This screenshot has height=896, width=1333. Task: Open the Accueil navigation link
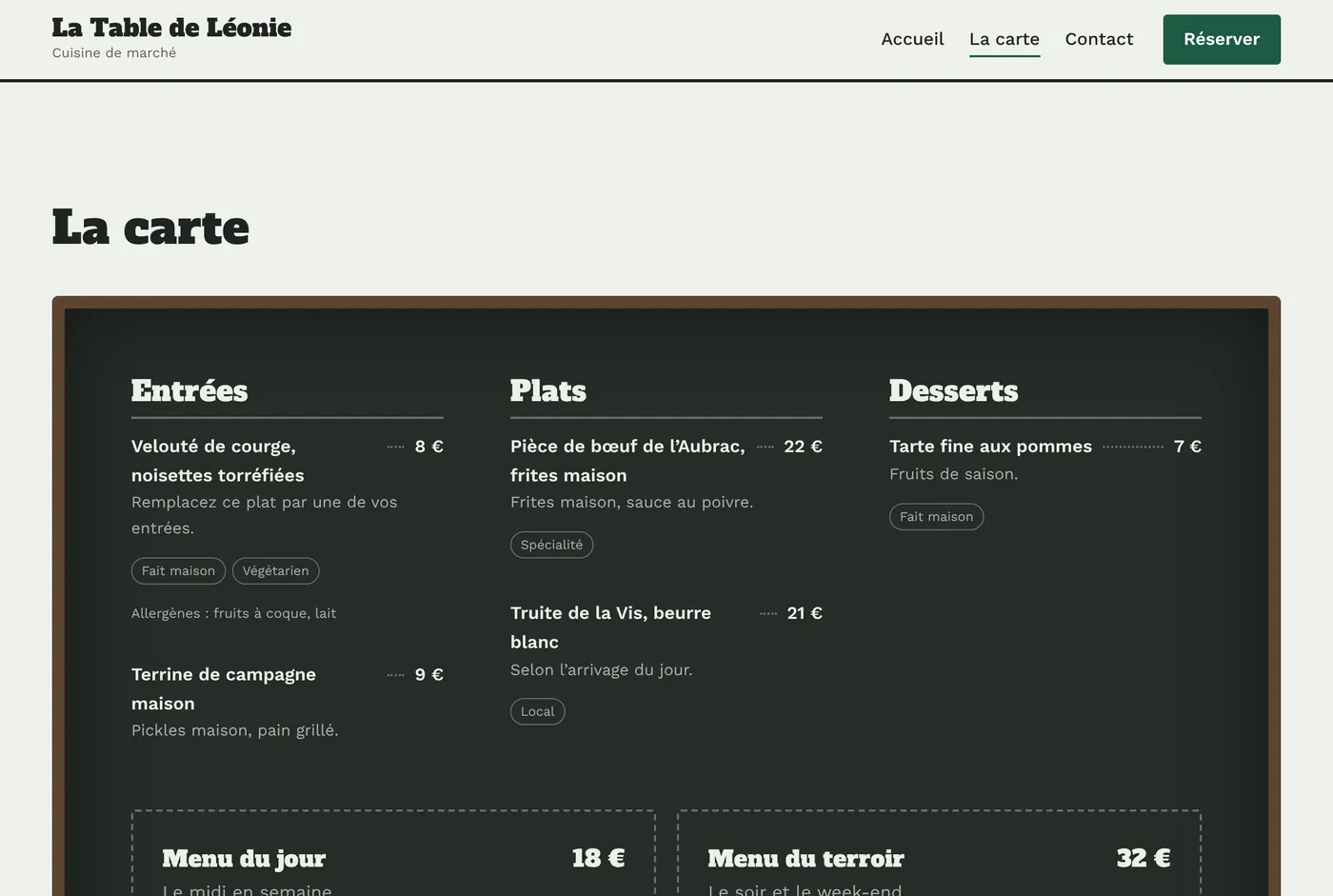pyautogui.click(x=912, y=39)
